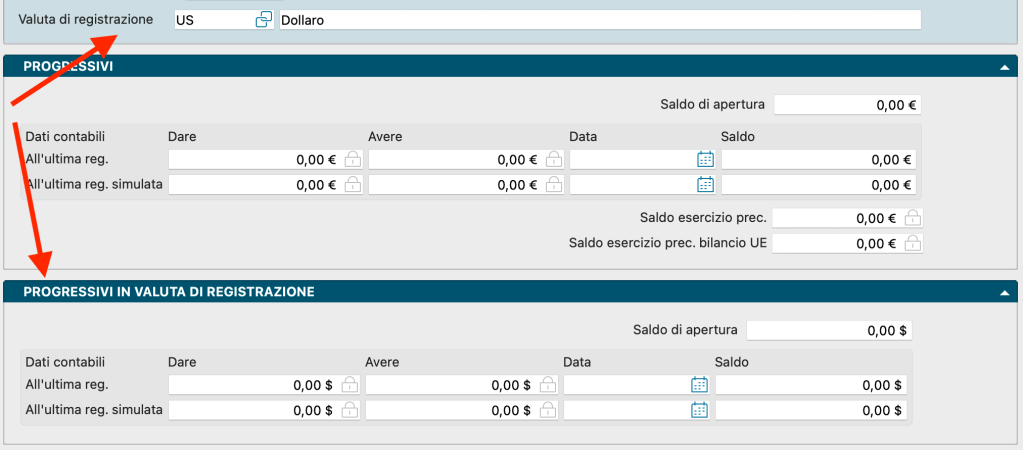1023x450 pixels.
Task: Click lock icon next to Saldo esercizio prec.
Action: click(x=911, y=218)
